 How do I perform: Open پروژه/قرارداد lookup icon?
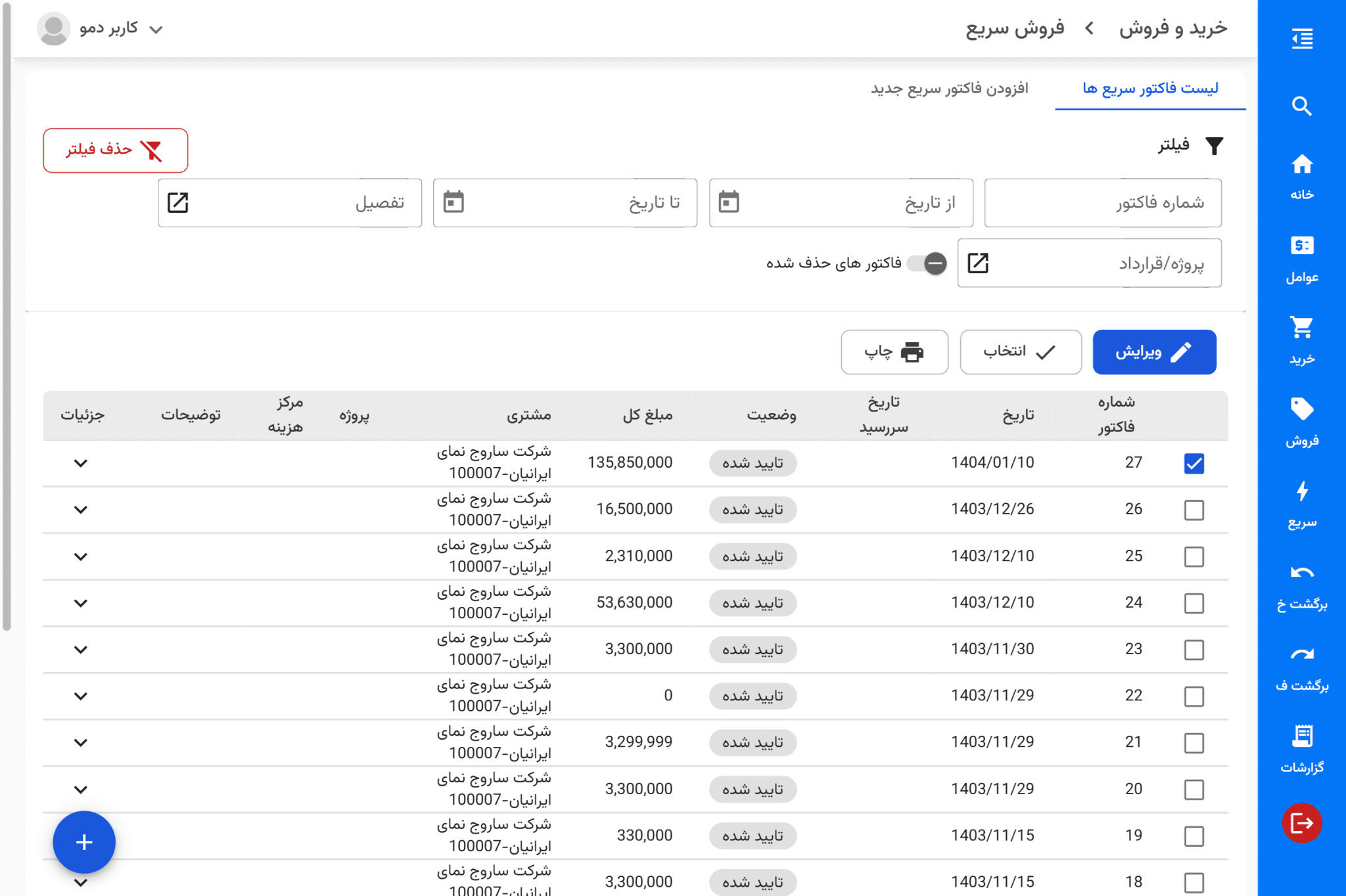[x=978, y=263]
